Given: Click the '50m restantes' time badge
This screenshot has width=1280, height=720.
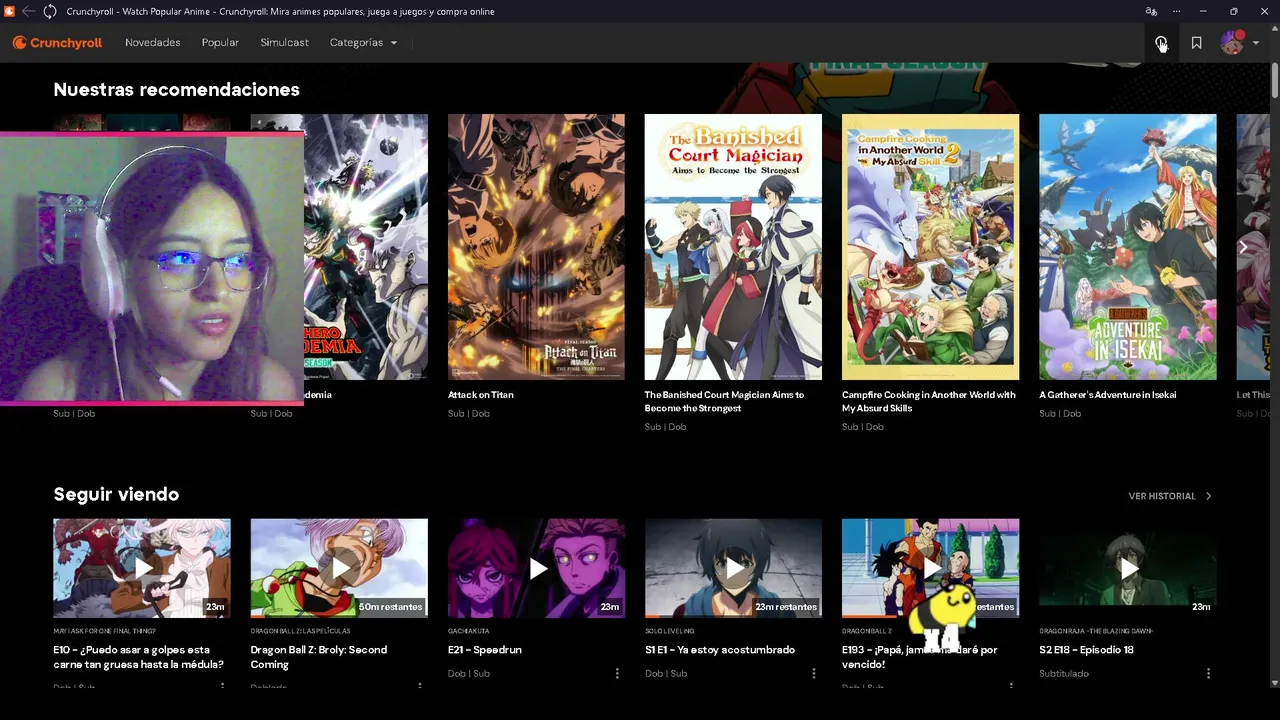Looking at the screenshot, I should pos(390,607).
